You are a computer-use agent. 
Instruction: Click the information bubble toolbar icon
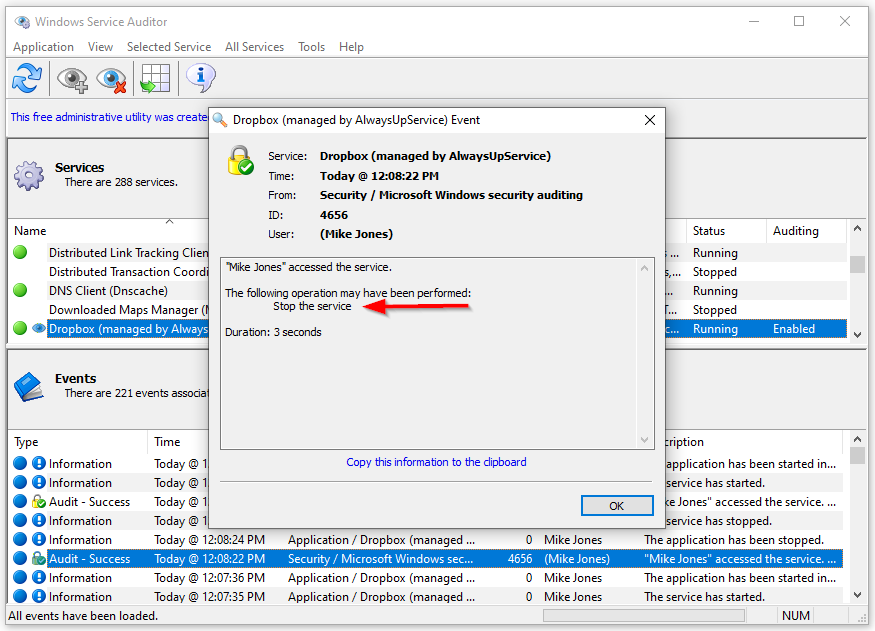pyautogui.click(x=200, y=78)
